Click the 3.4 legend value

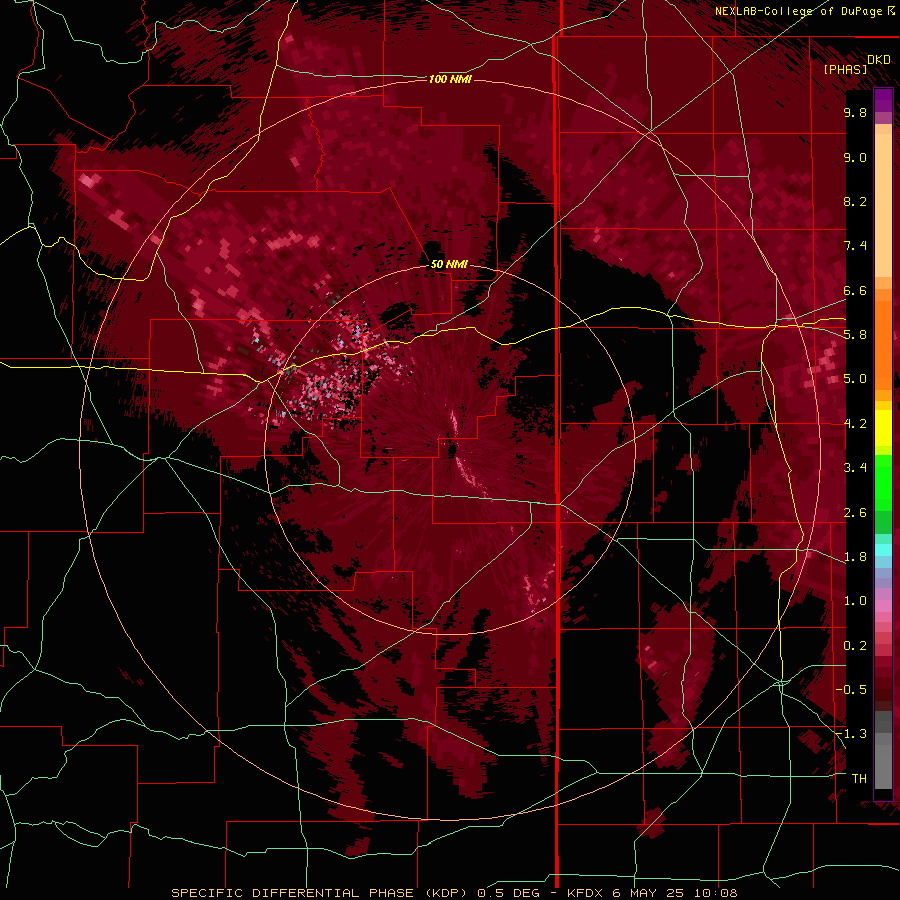tap(855, 468)
